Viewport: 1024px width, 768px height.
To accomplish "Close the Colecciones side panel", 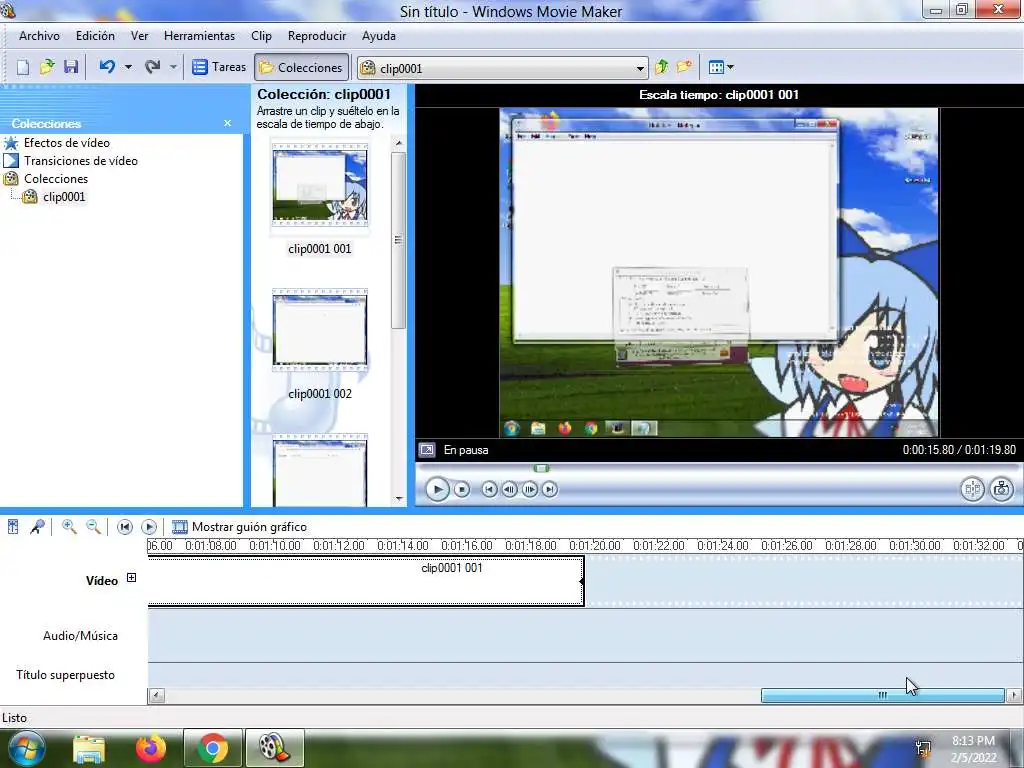I will pos(227,123).
